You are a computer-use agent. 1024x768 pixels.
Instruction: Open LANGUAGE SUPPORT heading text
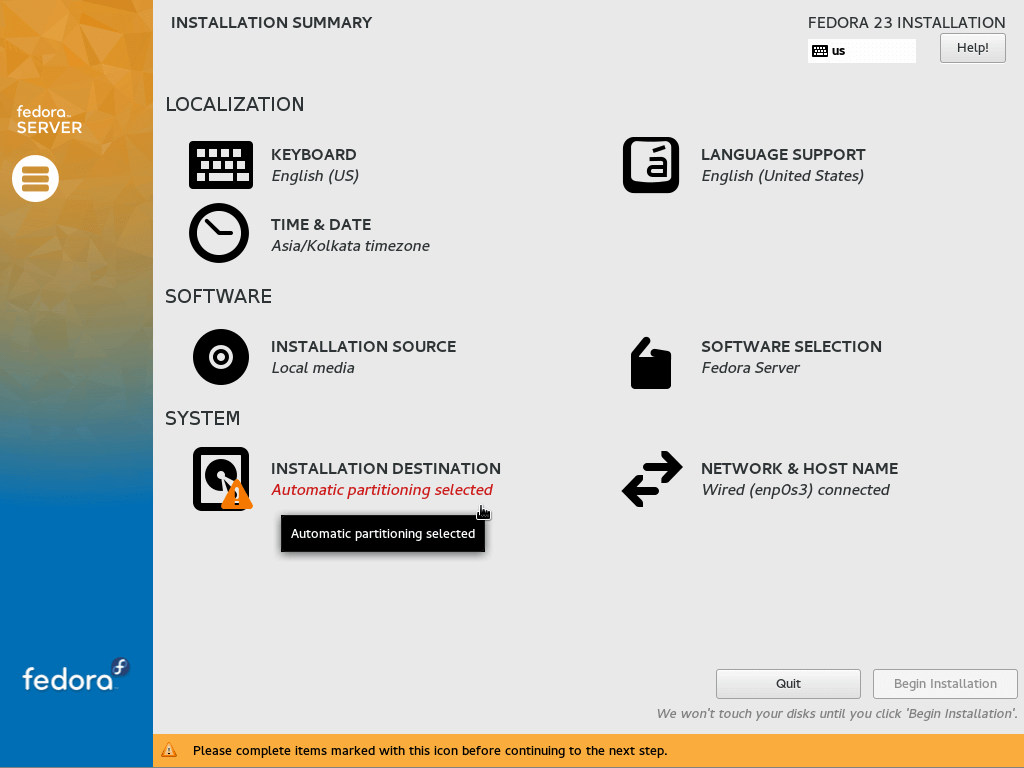click(782, 155)
